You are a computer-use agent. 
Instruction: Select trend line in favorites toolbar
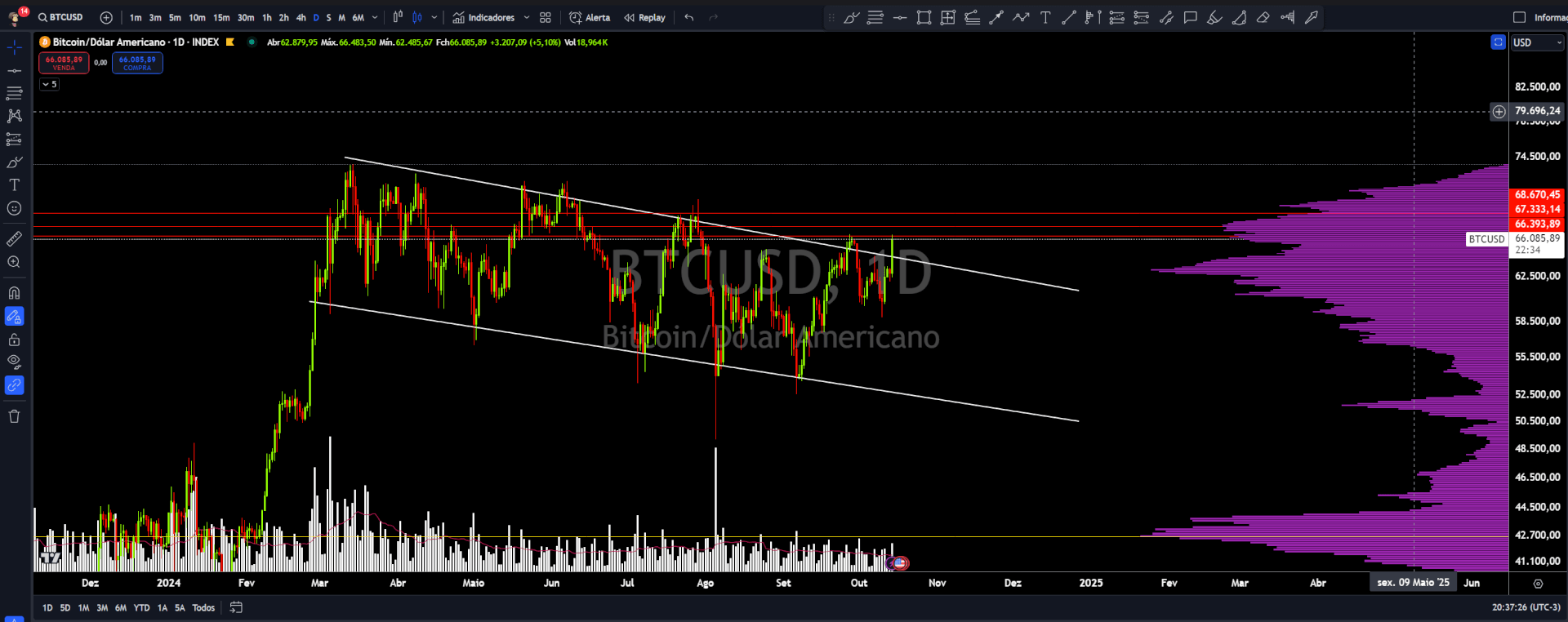pyautogui.click(x=1069, y=17)
